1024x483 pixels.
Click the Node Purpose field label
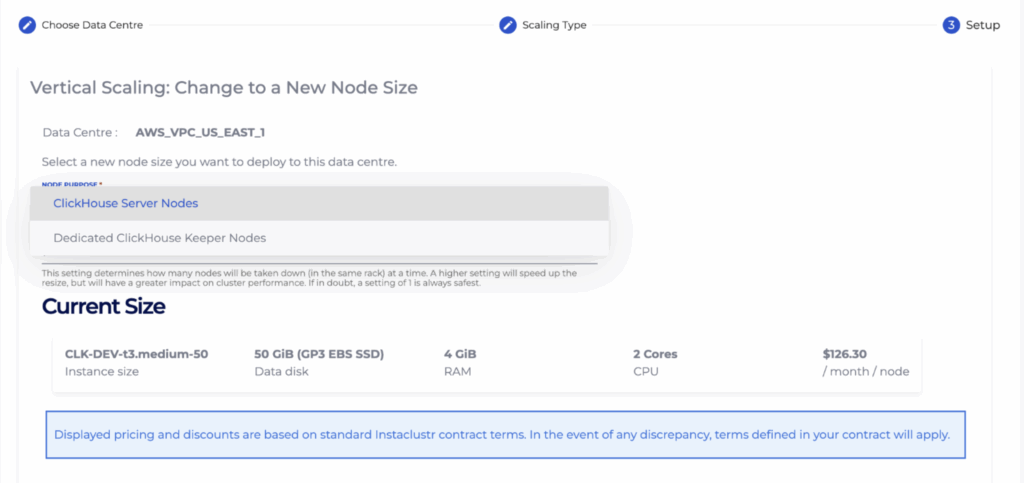tap(72, 184)
